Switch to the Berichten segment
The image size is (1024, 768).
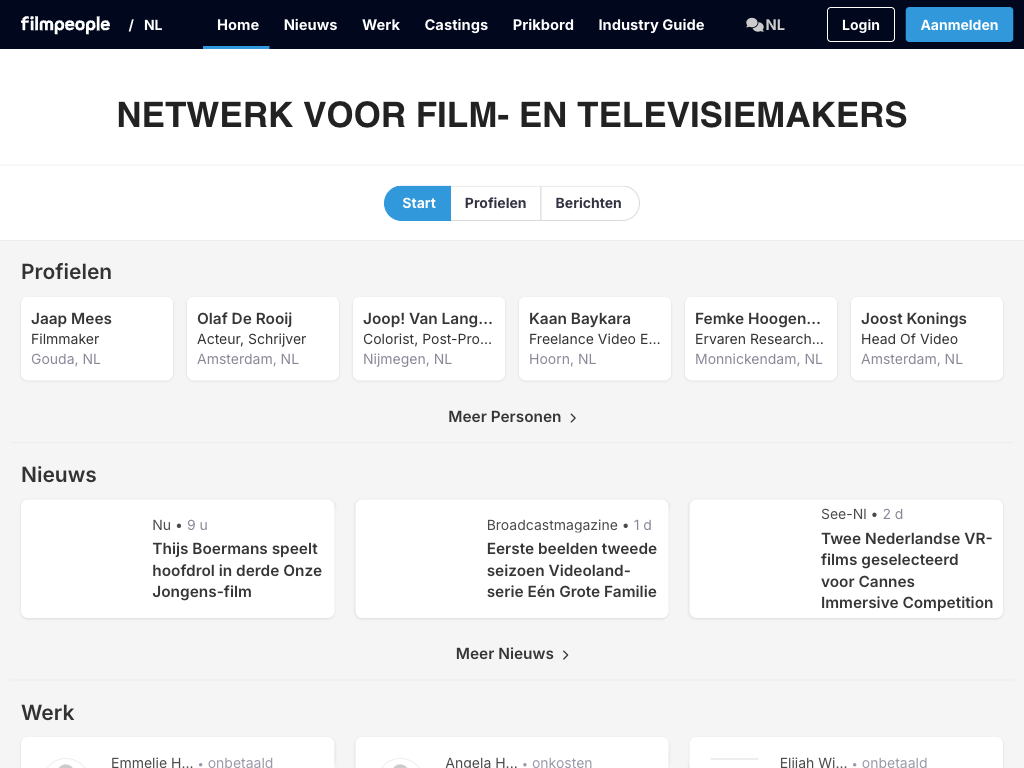(x=588, y=203)
